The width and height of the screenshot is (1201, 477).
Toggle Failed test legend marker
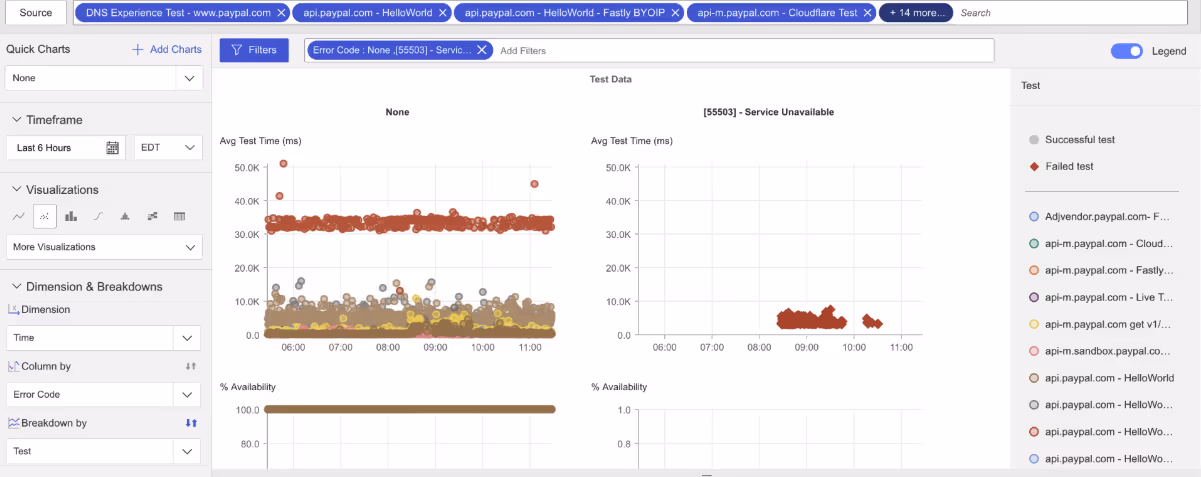[x=1034, y=166]
